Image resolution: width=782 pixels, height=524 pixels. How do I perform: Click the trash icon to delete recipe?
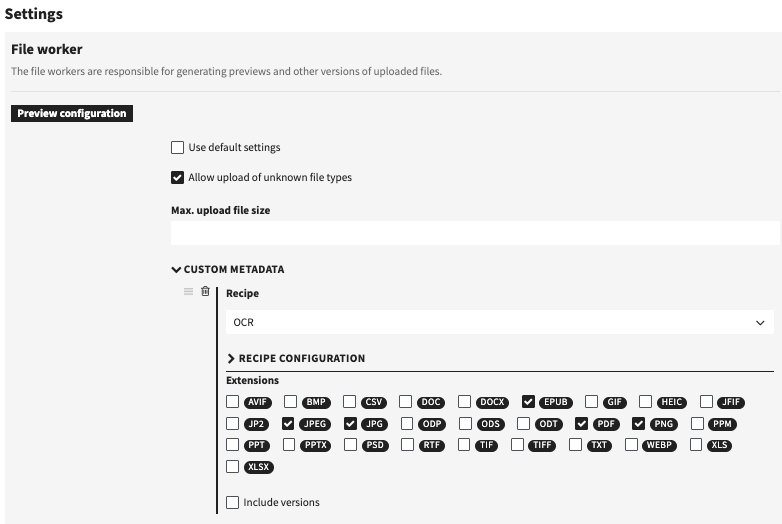coord(205,292)
